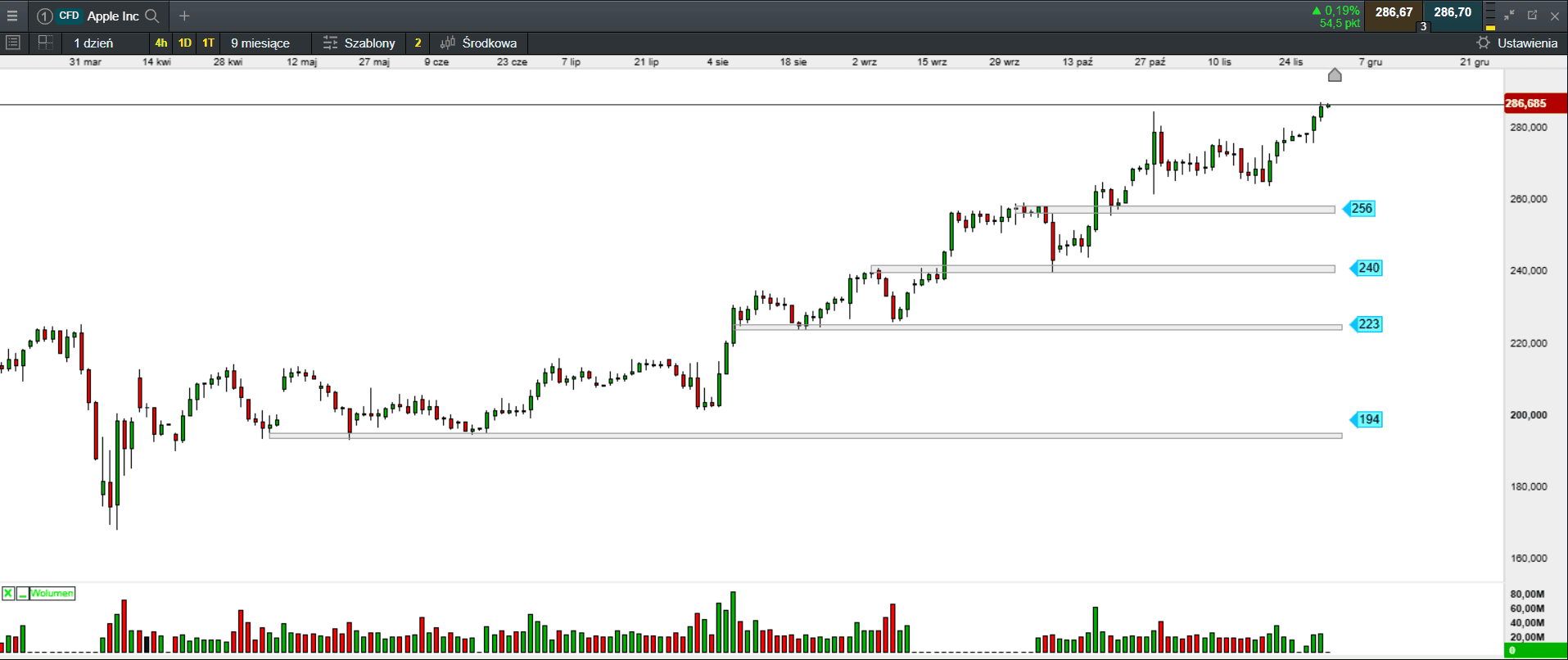Click the candlestick chart type icon
Viewport: 1568px width, 660px height.
coord(447,43)
